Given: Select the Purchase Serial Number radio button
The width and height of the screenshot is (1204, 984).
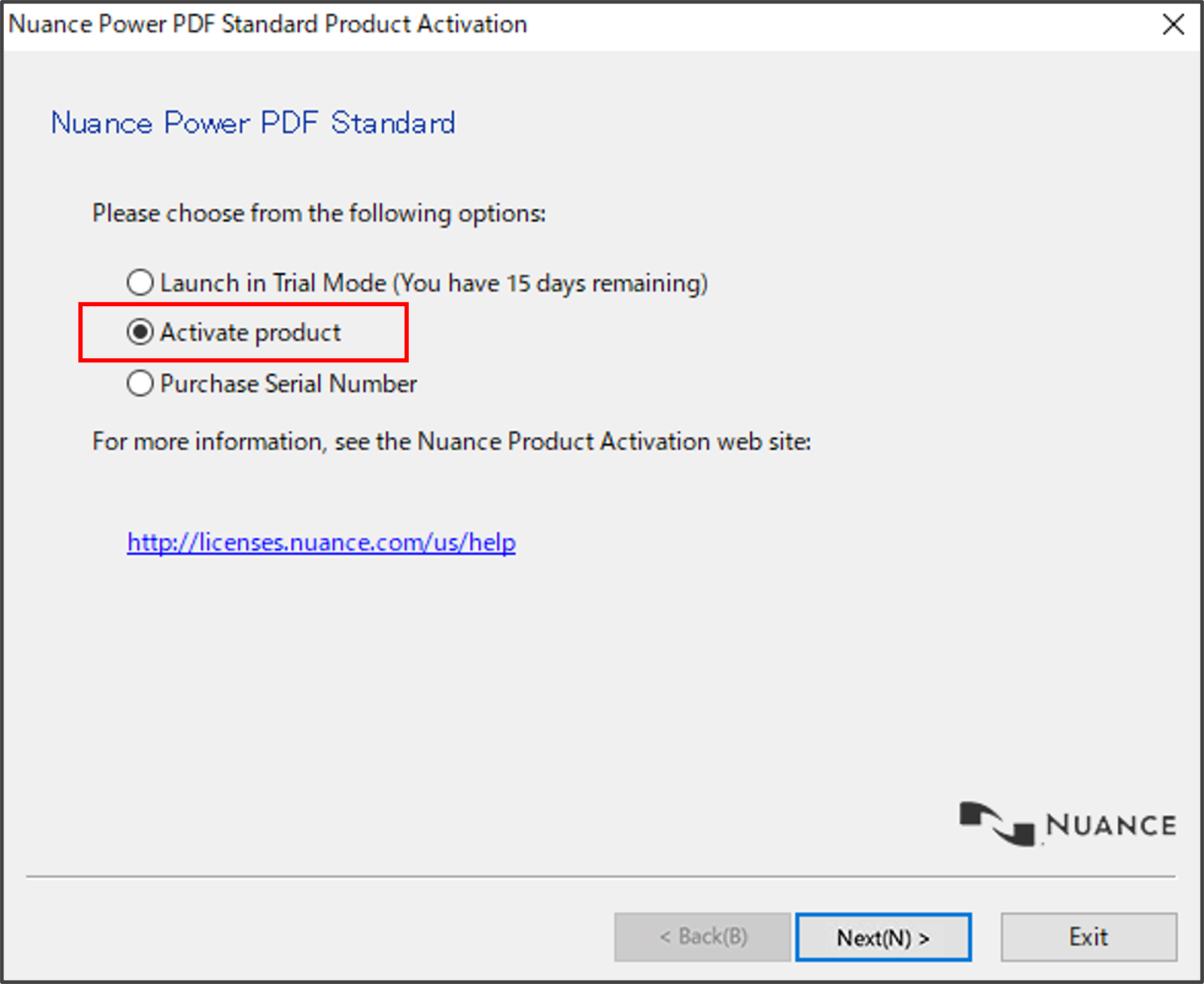Looking at the screenshot, I should click(x=140, y=383).
